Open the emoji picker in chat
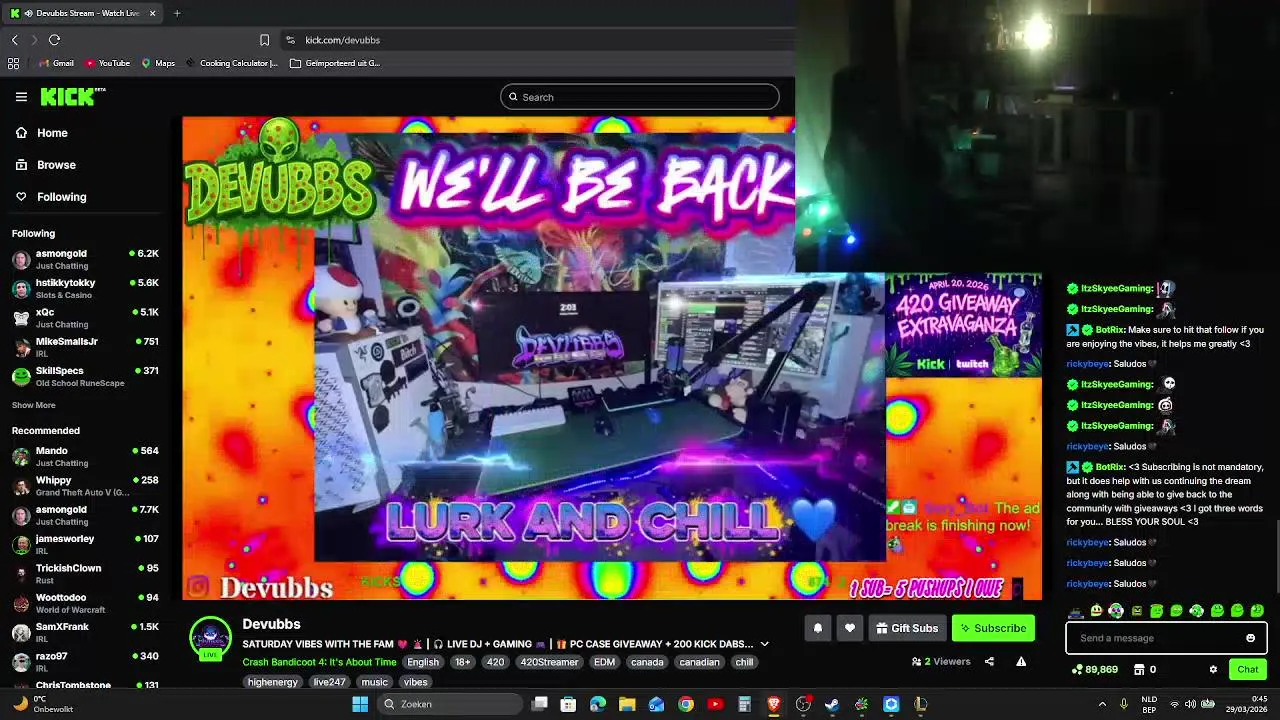1280x720 pixels. pyautogui.click(x=1250, y=638)
